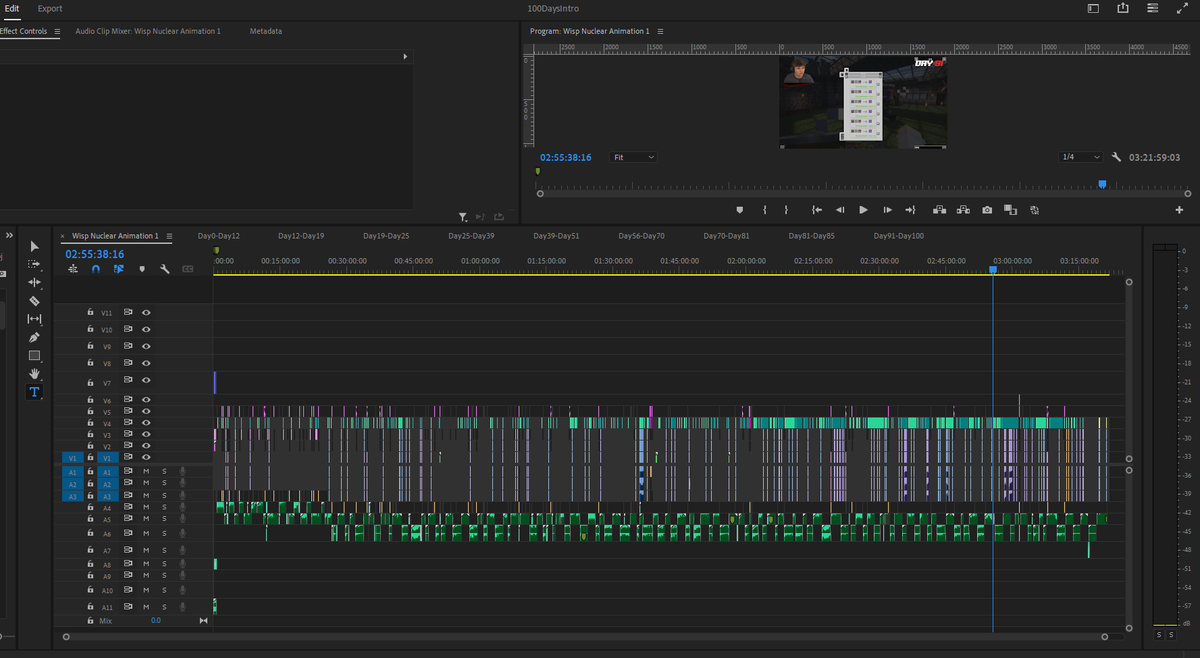This screenshot has width=1200, height=658.
Task: Switch to the Export tab
Action: (50, 8)
